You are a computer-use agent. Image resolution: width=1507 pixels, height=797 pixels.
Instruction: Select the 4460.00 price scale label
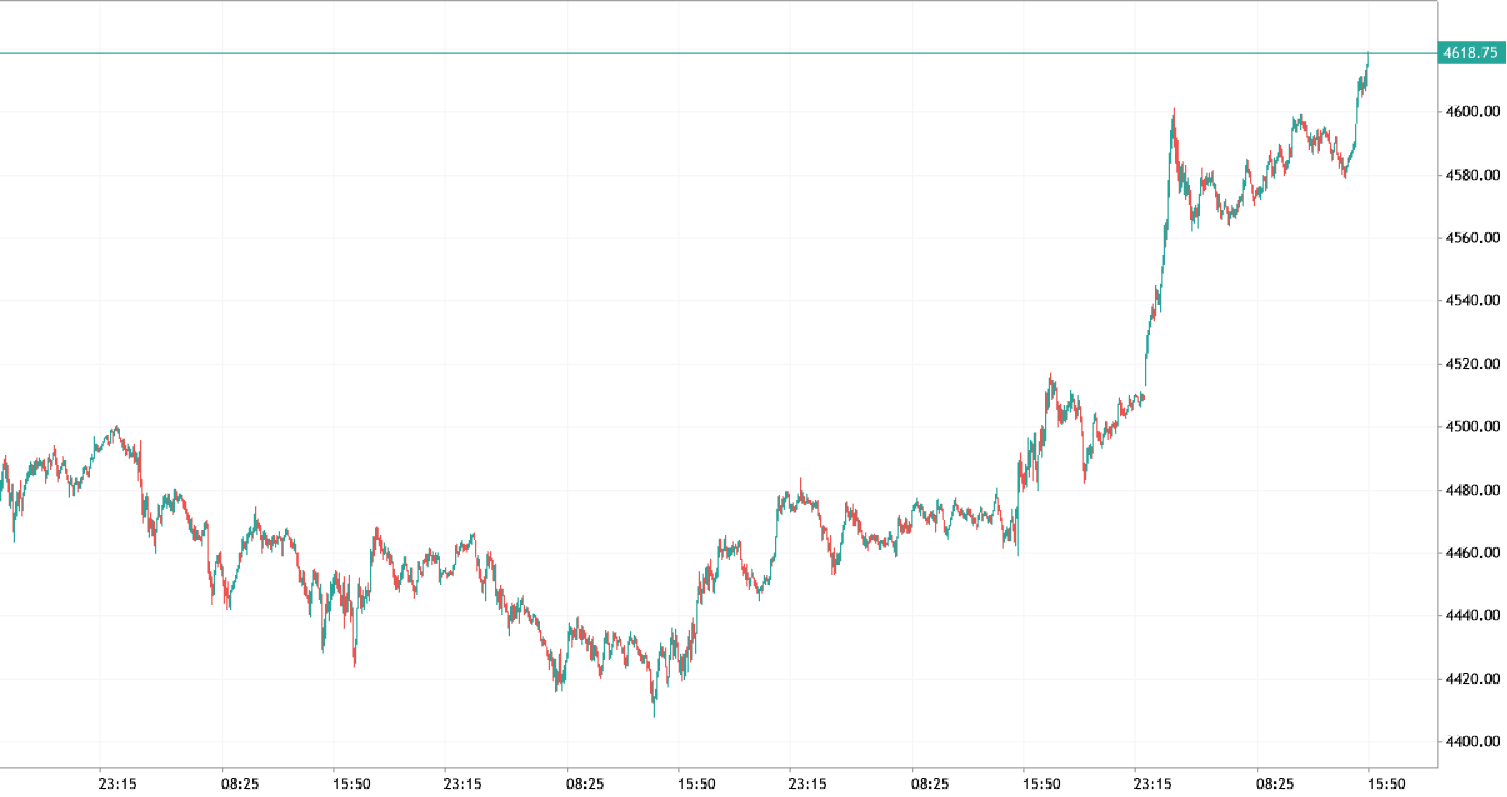click(1473, 553)
